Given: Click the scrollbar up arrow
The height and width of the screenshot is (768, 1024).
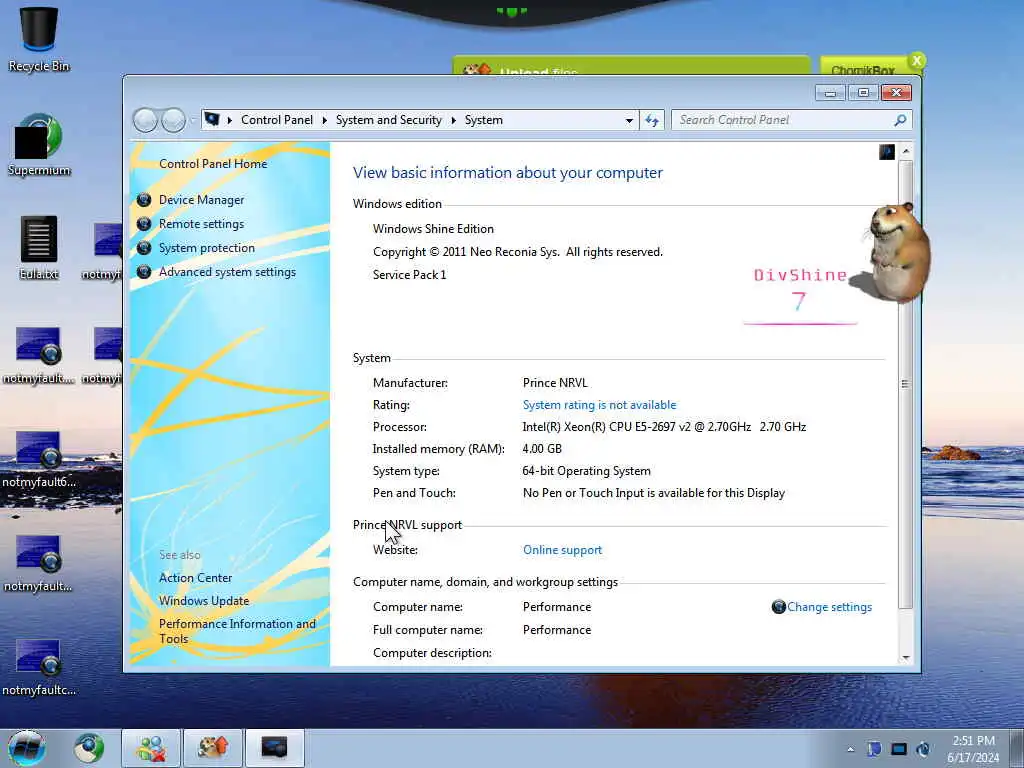Looking at the screenshot, I should click(906, 152).
